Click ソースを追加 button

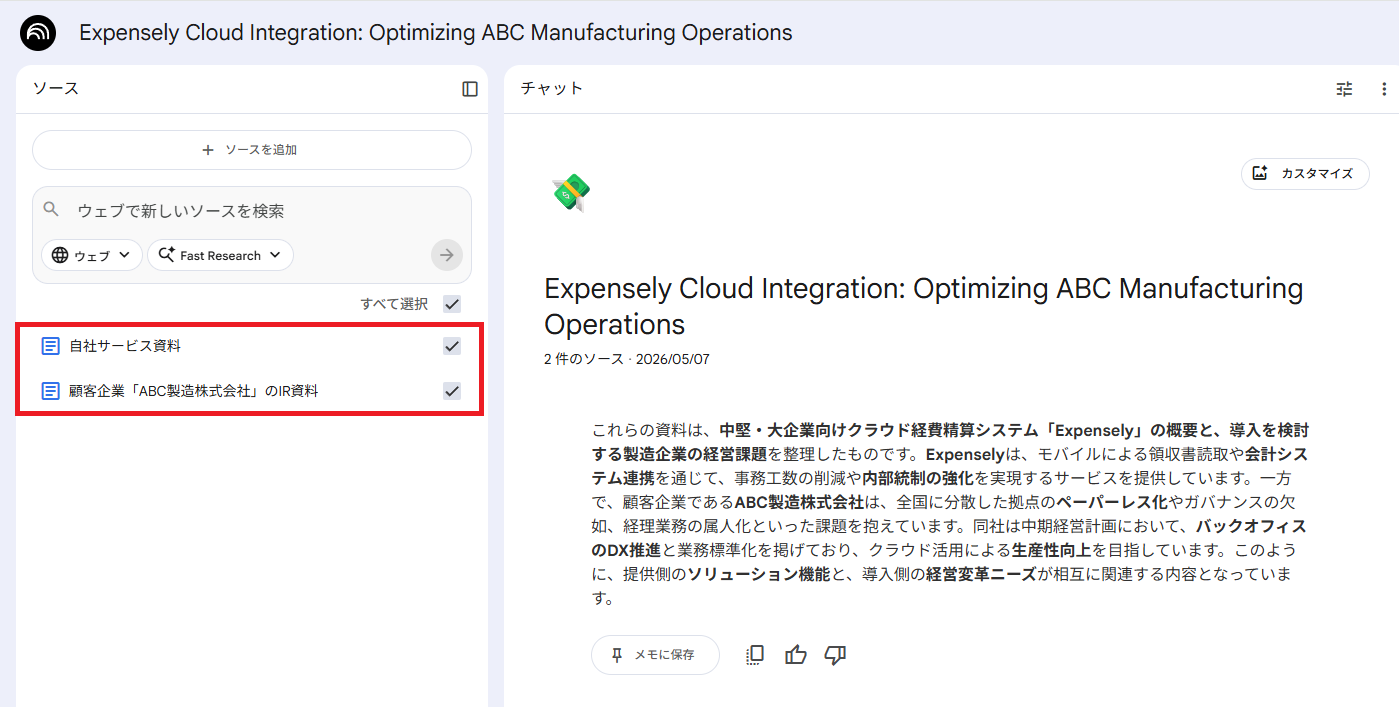[x=252, y=150]
